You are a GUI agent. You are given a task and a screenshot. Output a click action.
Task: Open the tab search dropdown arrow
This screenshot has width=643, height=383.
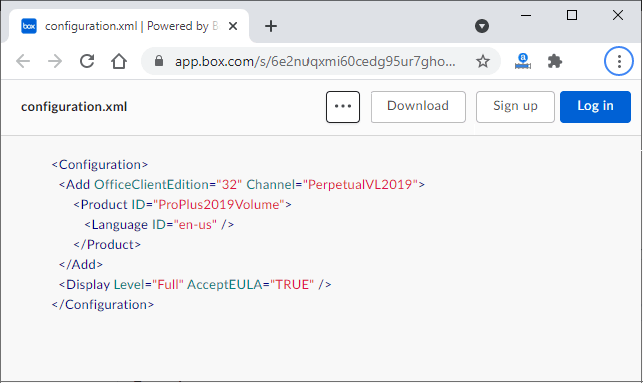[482, 26]
